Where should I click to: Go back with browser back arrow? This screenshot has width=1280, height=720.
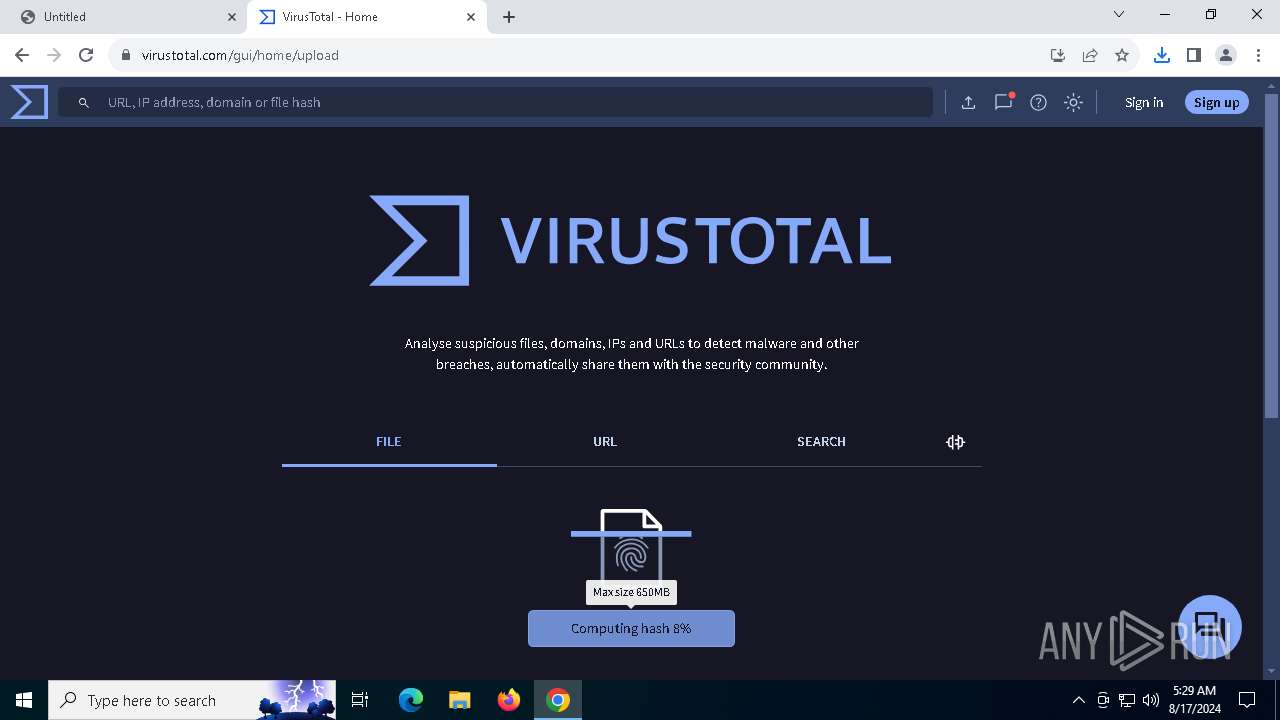pos(22,55)
